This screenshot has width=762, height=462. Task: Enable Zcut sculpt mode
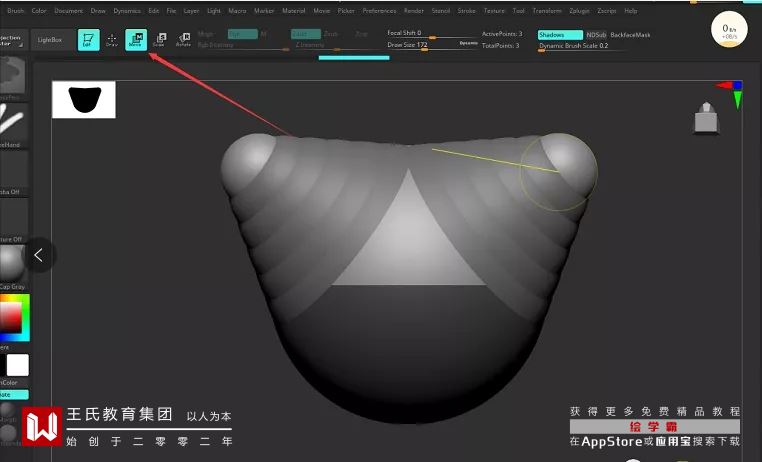coord(361,34)
